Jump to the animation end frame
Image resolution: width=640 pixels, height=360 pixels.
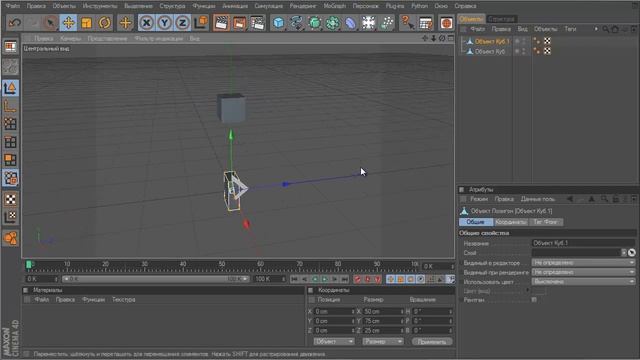click(344, 279)
